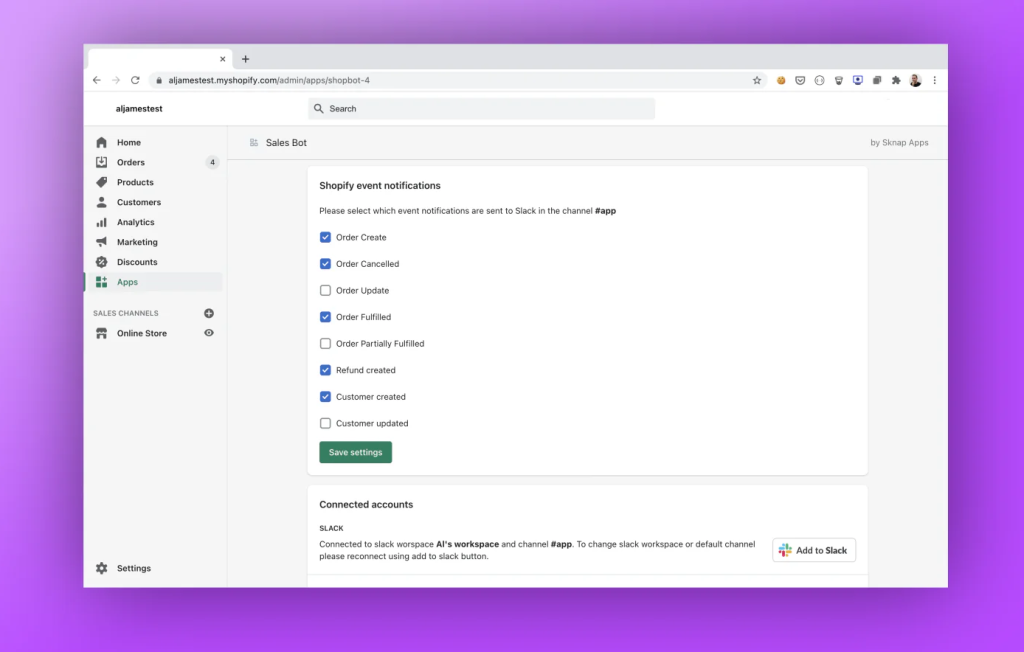Screen dimensions: 1024x652
Task: Open Orders from the sidebar
Action: (130, 162)
